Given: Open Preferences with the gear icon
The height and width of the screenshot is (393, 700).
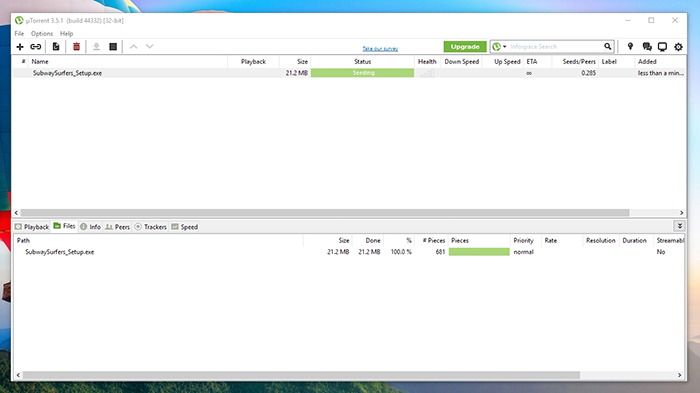Looking at the screenshot, I should tap(678, 46).
